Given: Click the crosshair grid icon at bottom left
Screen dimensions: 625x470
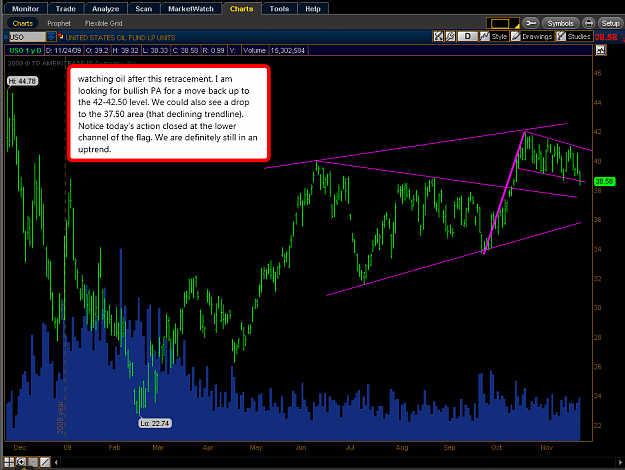Looking at the screenshot, I should [9, 462].
